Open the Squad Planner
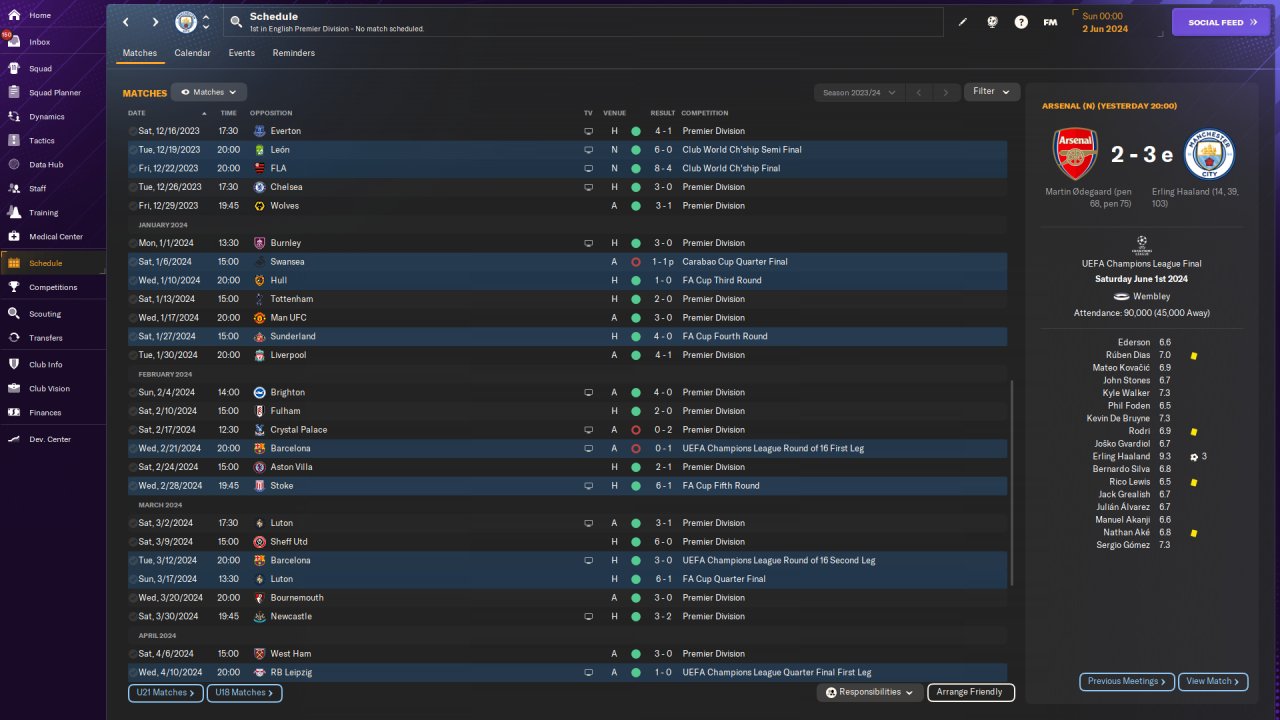This screenshot has width=1280, height=720. pyautogui.click(x=55, y=93)
